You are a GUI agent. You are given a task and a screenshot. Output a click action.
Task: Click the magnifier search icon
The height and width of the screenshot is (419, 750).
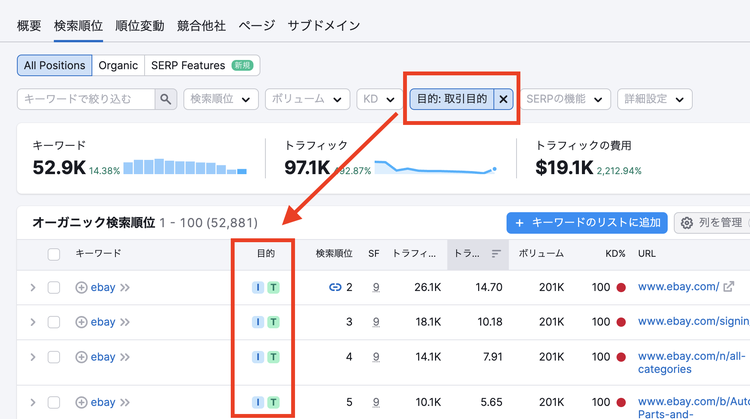(165, 99)
